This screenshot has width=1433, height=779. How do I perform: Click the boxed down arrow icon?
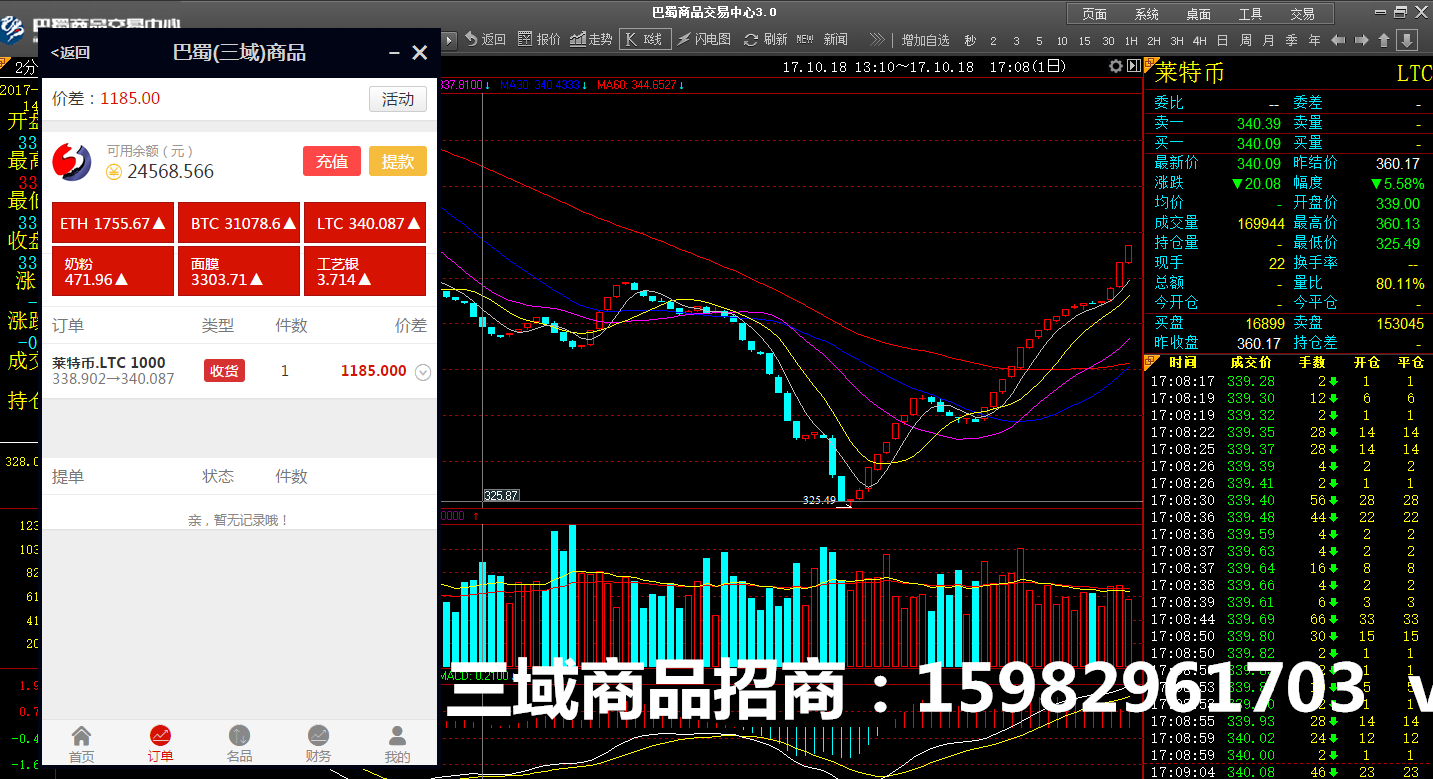tap(1407, 40)
